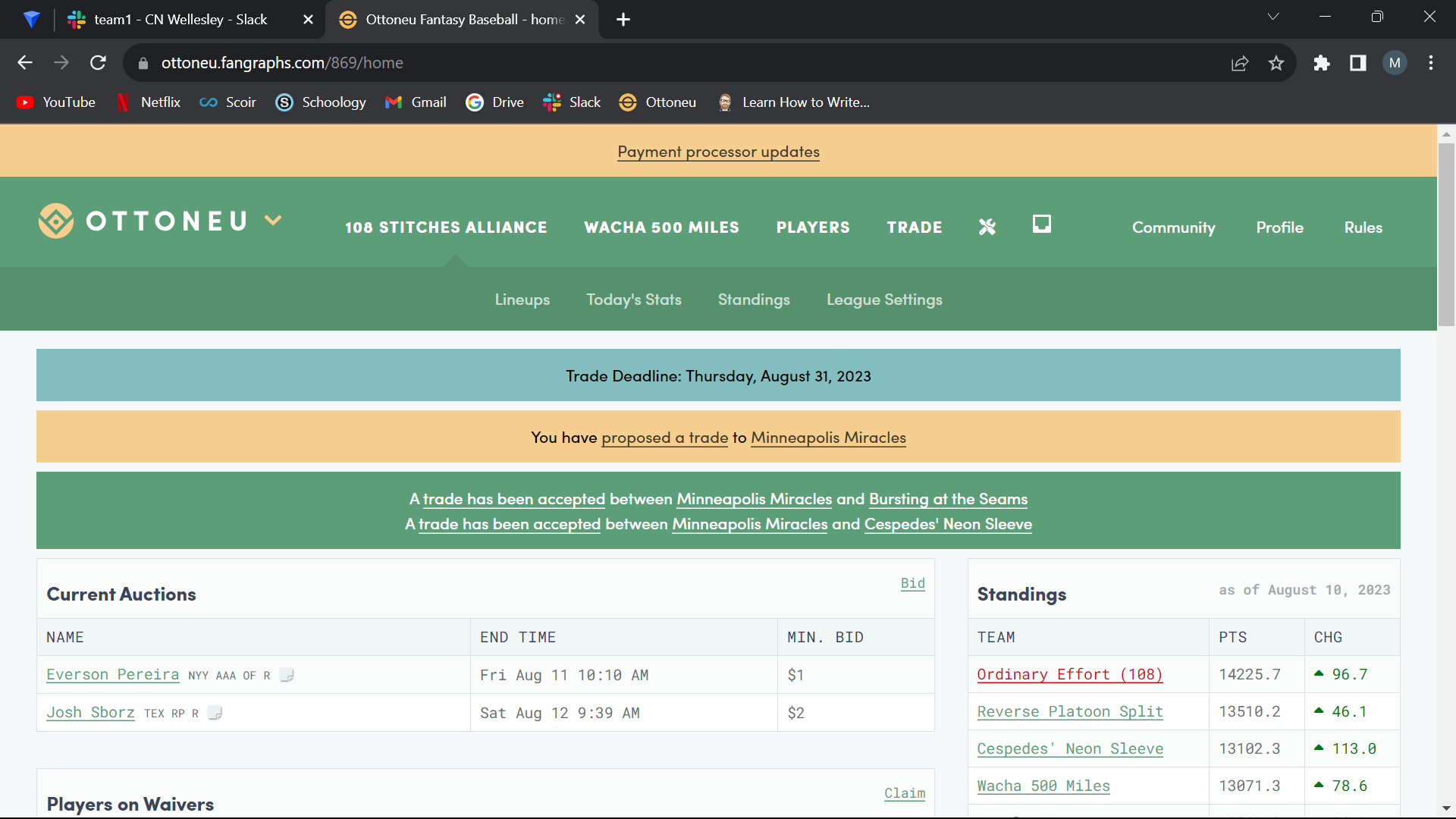Screen dimensions: 1456x819
Task: Click the site padlock icon
Action: coord(143,64)
